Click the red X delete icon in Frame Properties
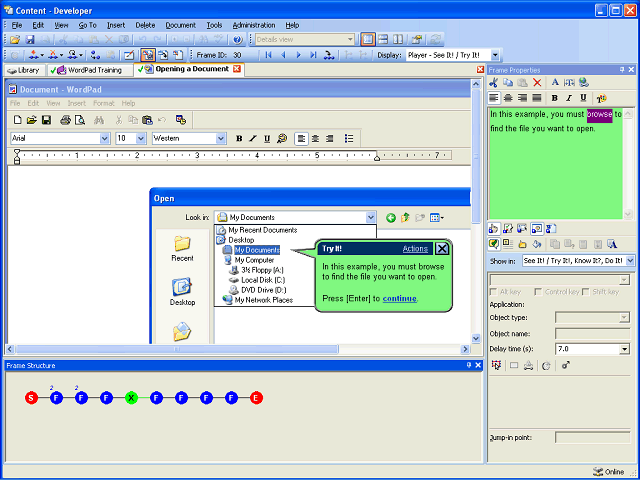The image size is (640, 480). 537,82
